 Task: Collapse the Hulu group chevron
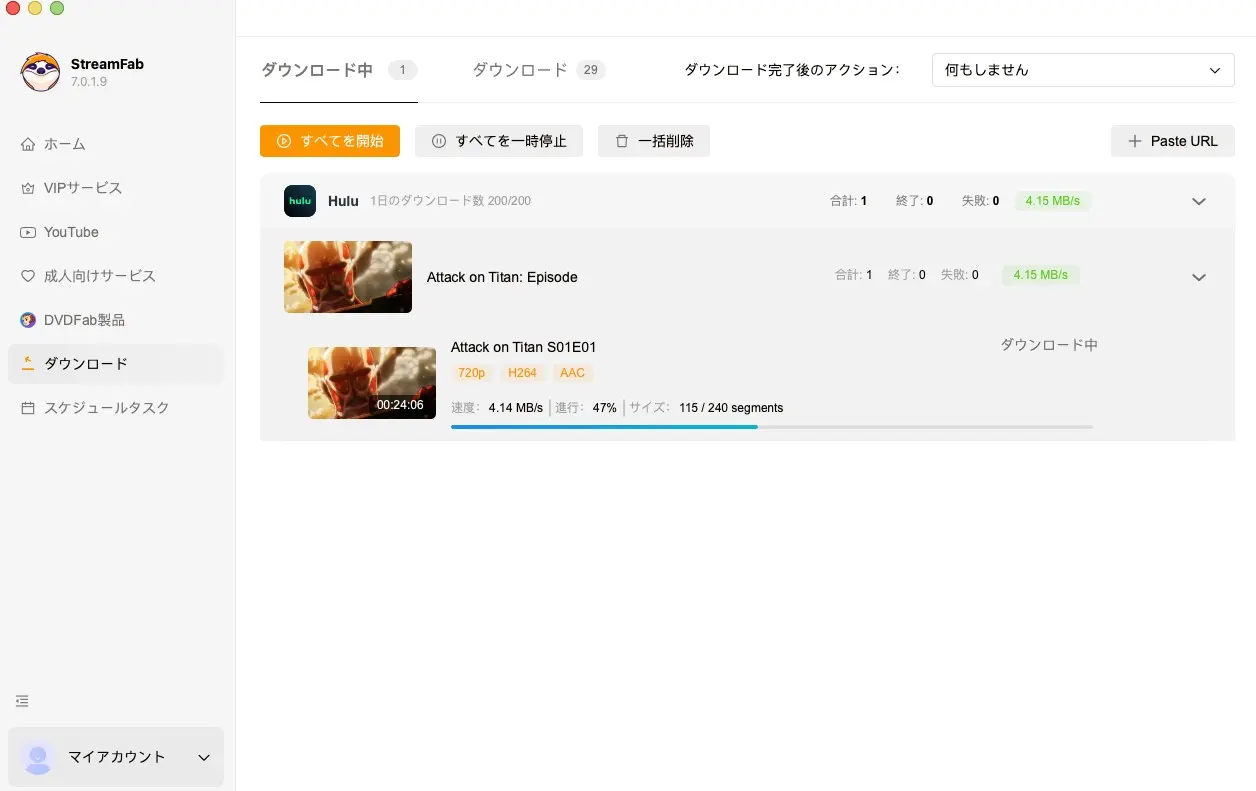click(x=1199, y=201)
